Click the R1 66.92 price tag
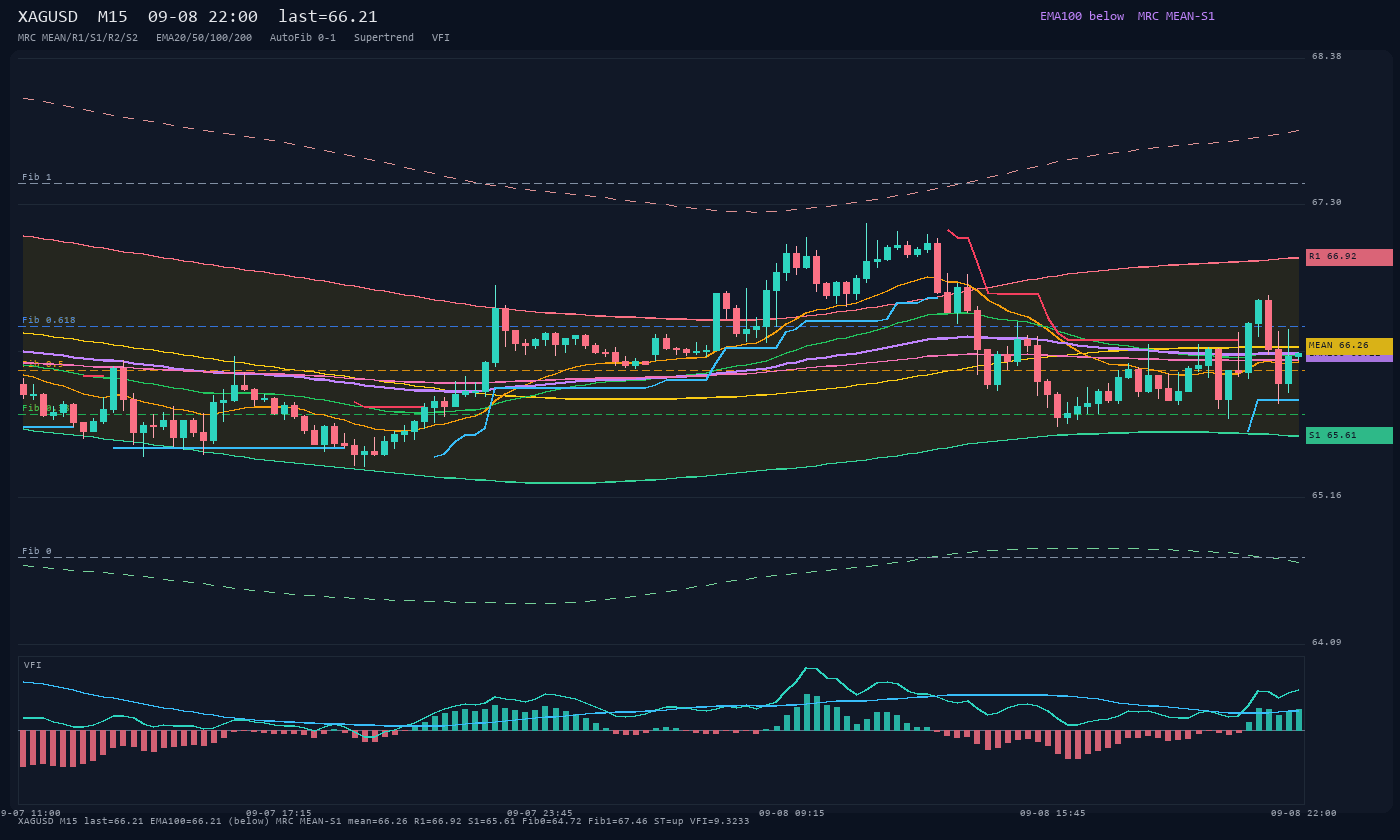The height and width of the screenshot is (840, 1400). coord(1349,257)
